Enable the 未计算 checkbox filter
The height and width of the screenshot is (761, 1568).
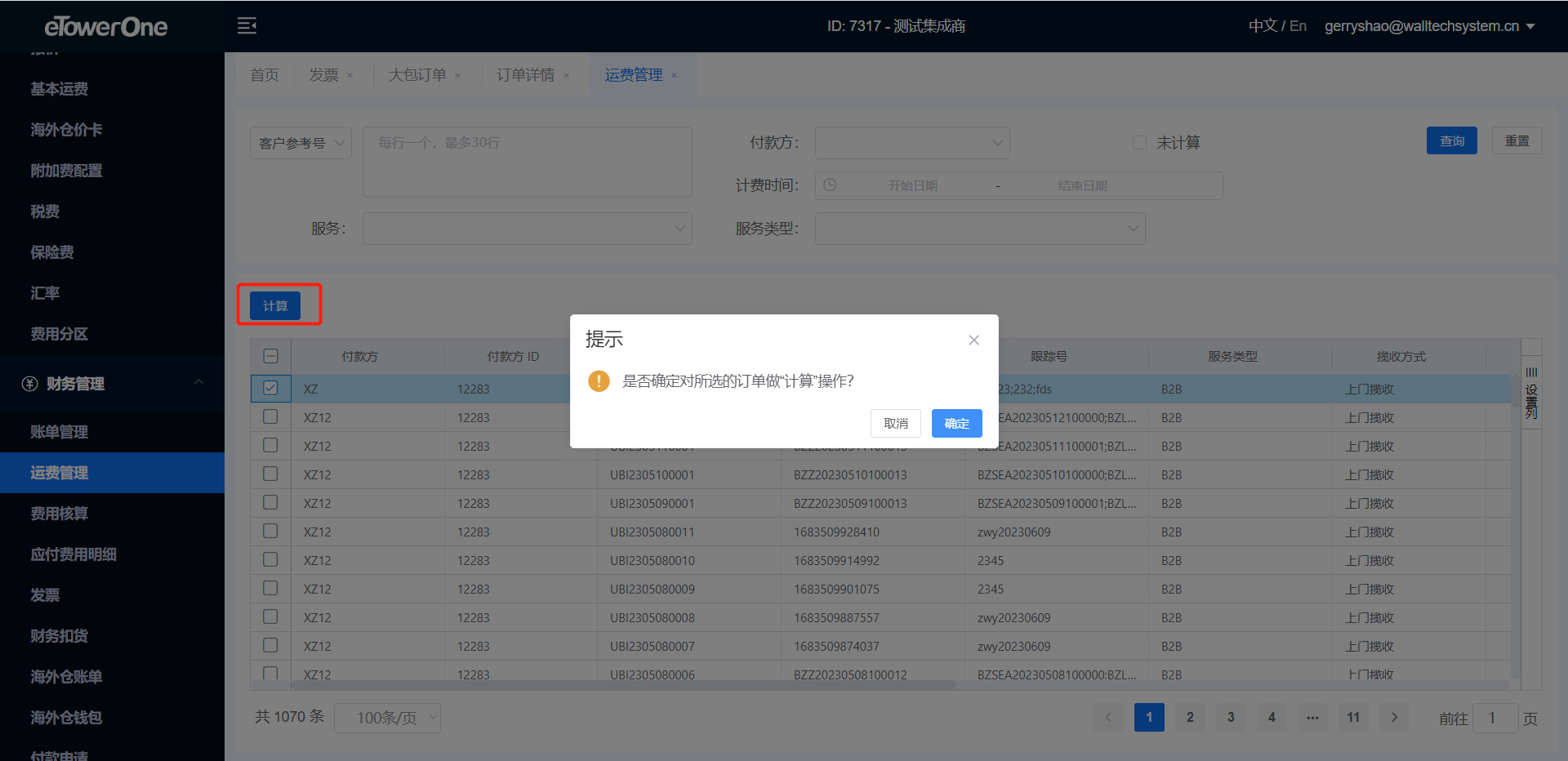pyautogui.click(x=1139, y=143)
